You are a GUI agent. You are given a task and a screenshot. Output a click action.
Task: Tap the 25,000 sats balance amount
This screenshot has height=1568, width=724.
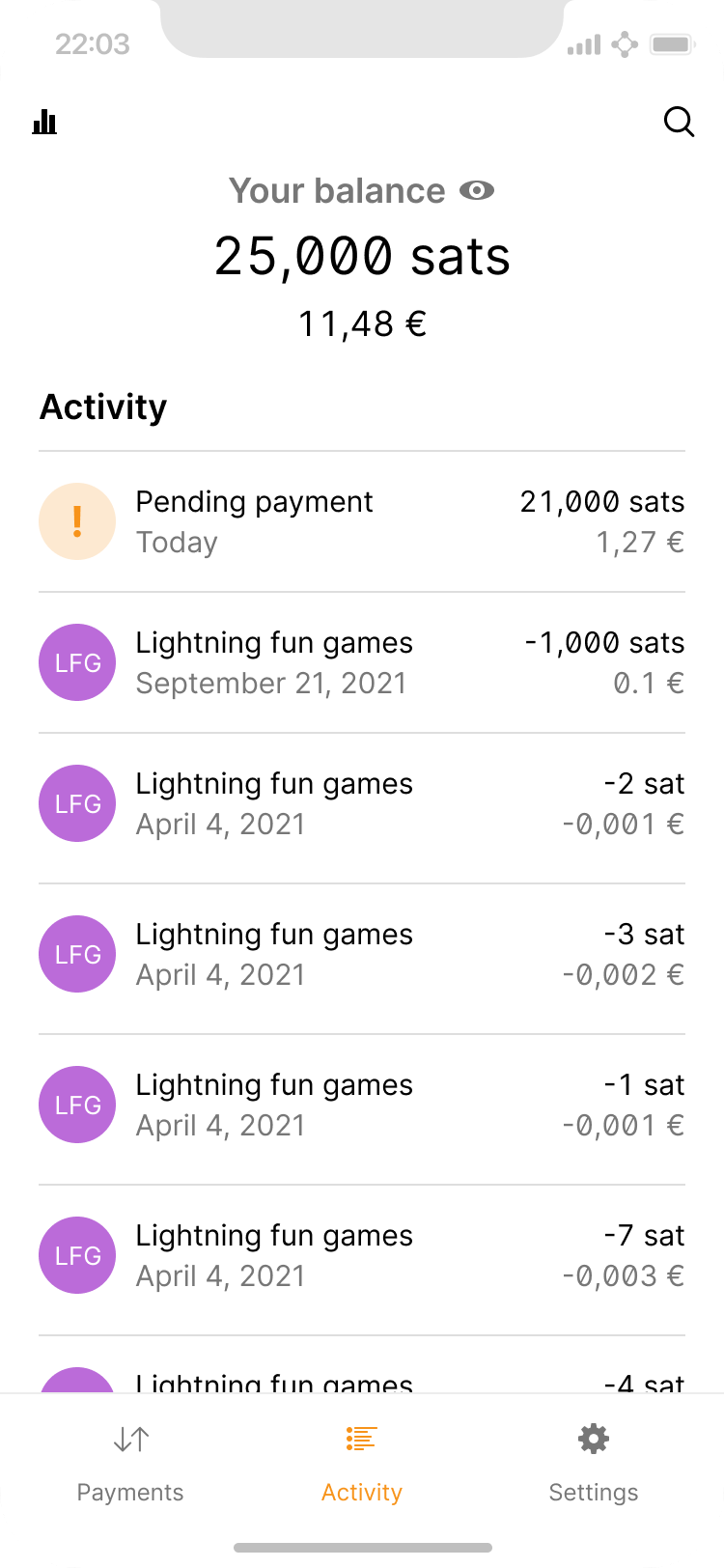pos(362,257)
